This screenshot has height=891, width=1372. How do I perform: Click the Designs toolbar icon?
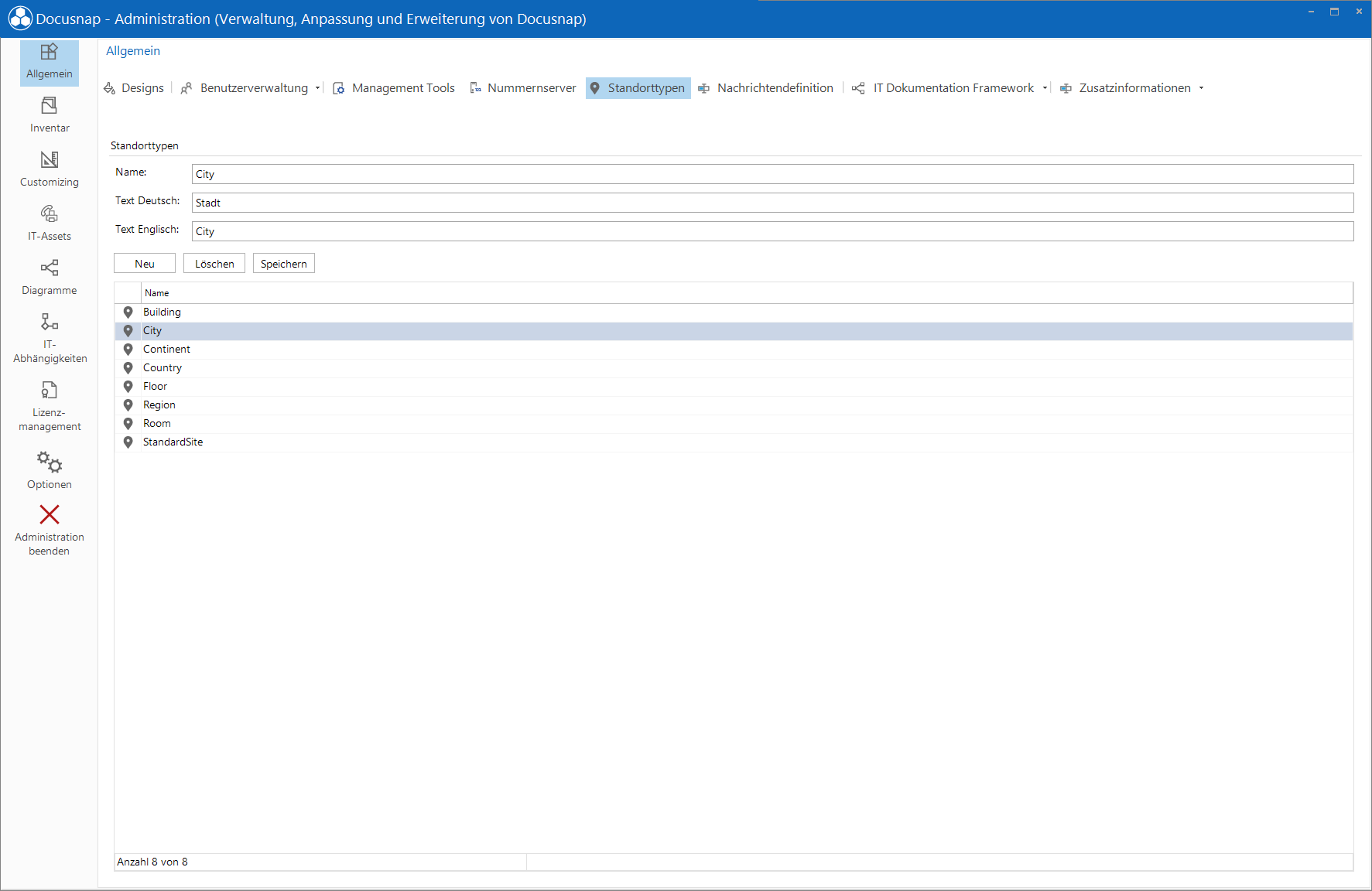(x=109, y=88)
